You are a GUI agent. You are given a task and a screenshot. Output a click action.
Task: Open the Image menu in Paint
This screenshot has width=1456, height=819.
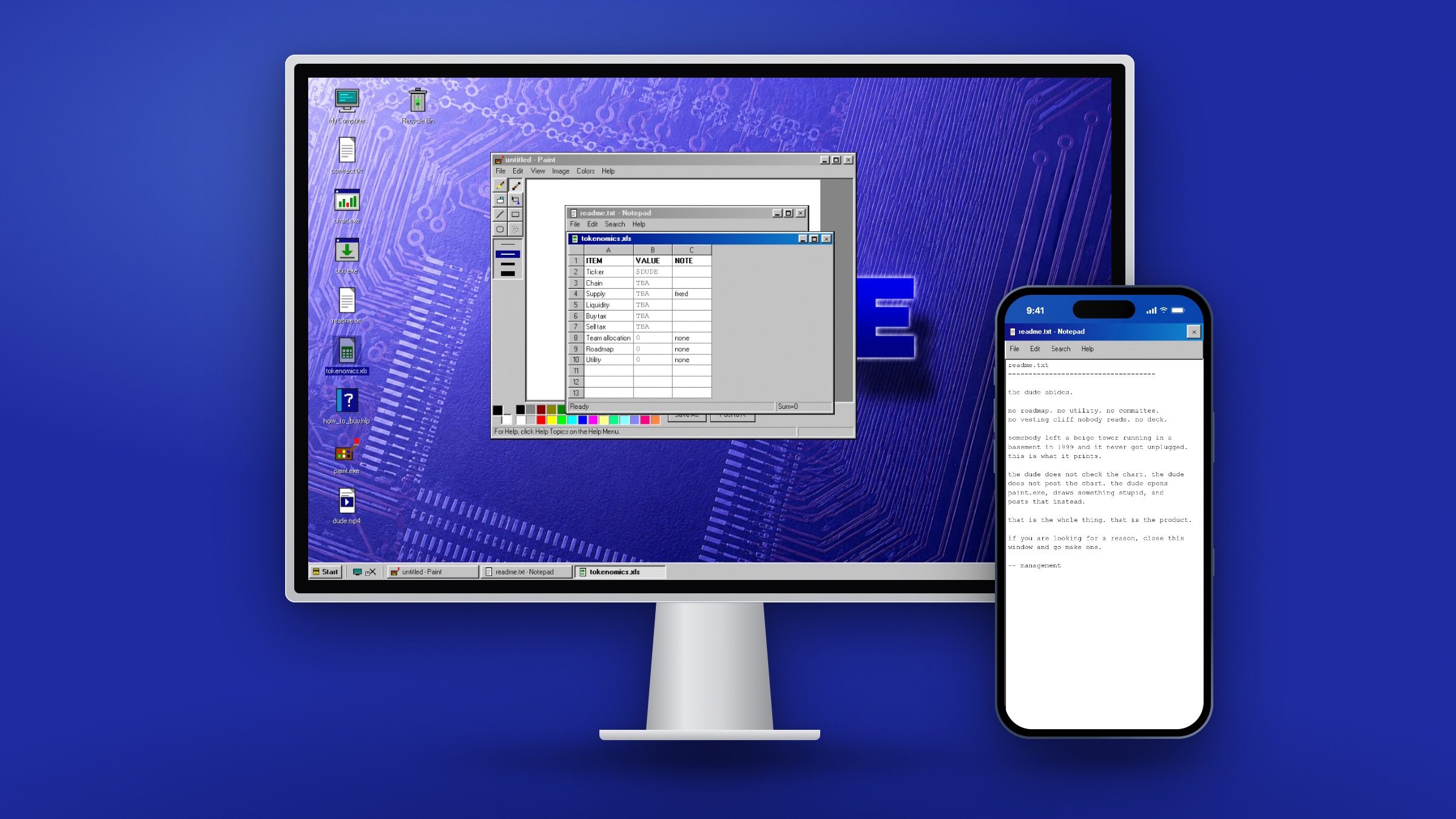[561, 171]
